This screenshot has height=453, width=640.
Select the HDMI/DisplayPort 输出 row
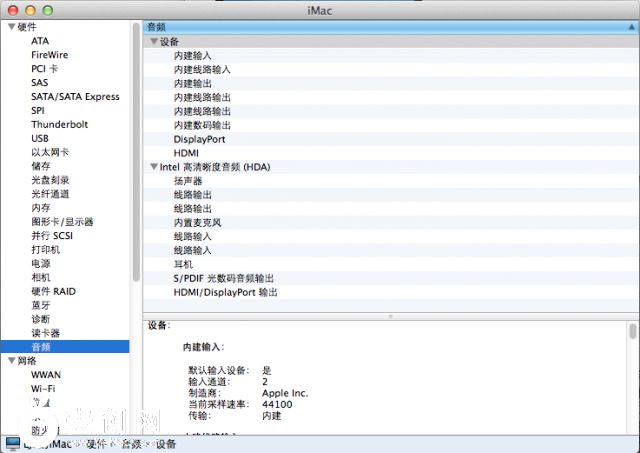225,293
